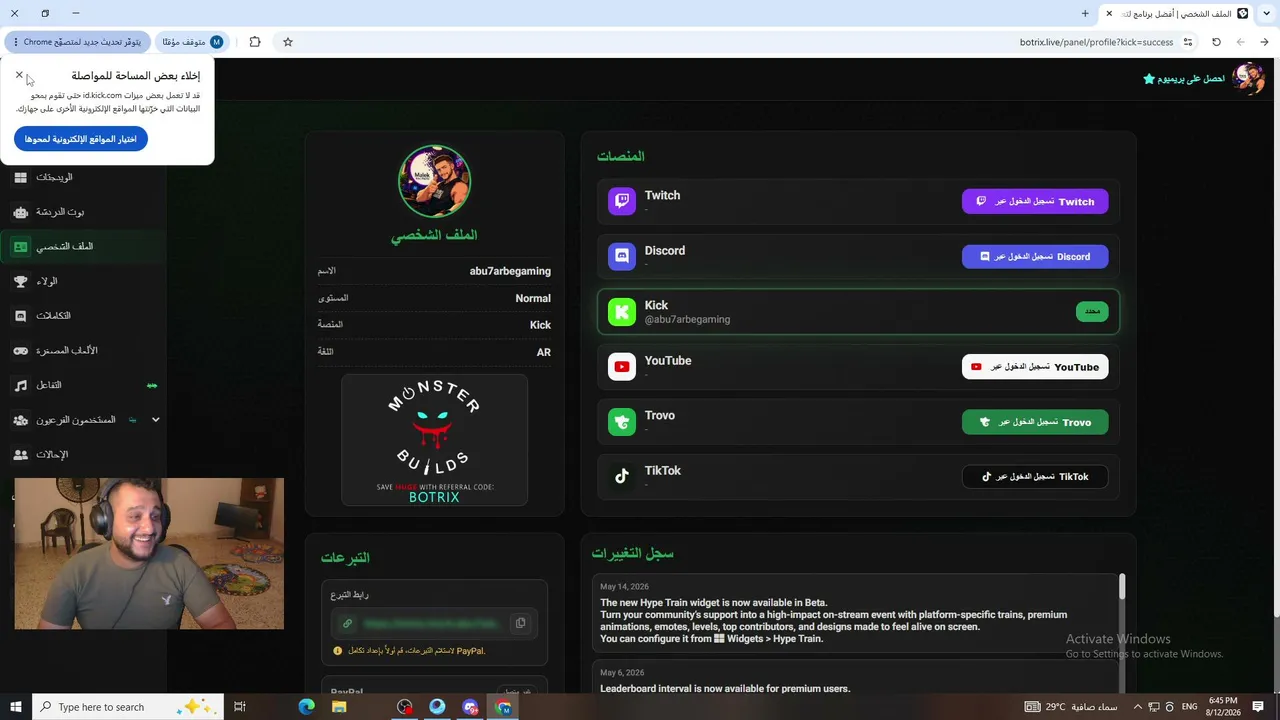Open the Monster Builds referral banner
The height and width of the screenshot is (720, 1280).
(x=434, y=440)
